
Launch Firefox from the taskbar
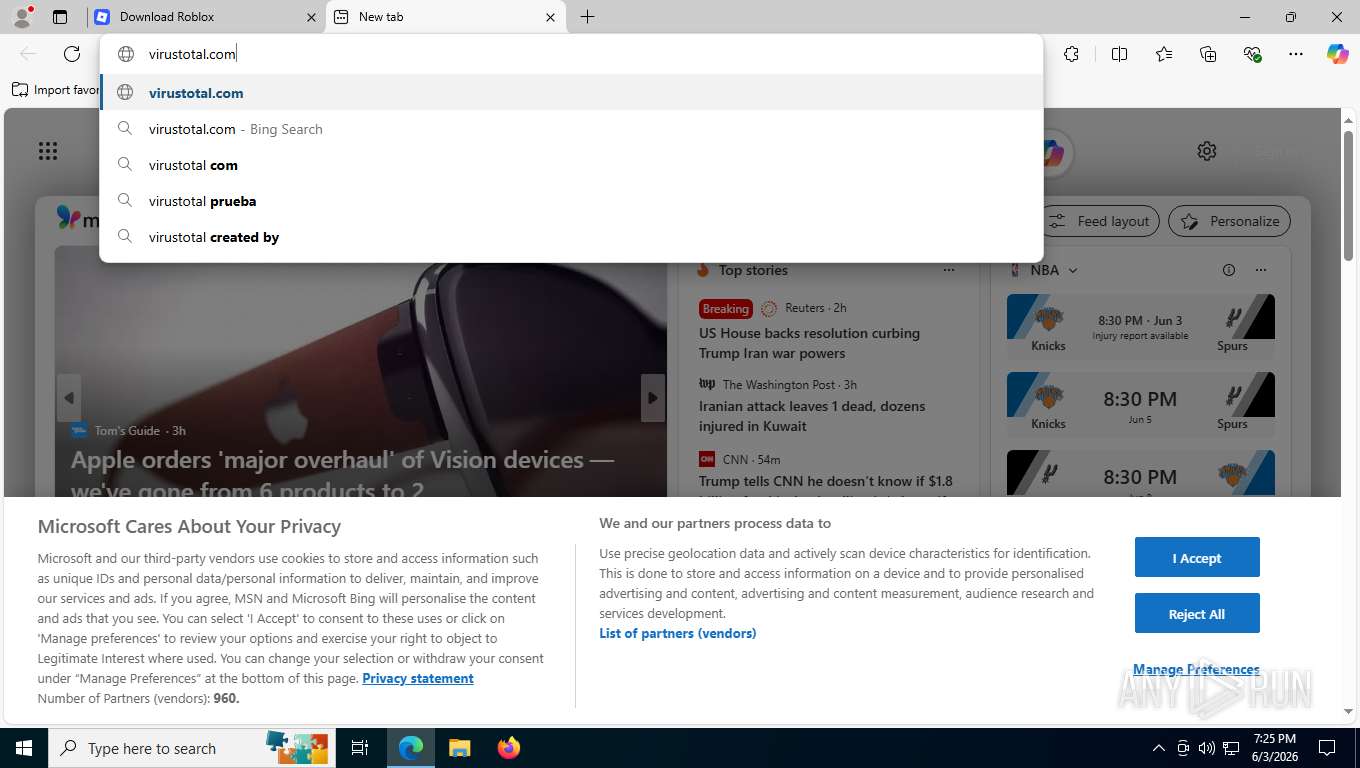509,748
